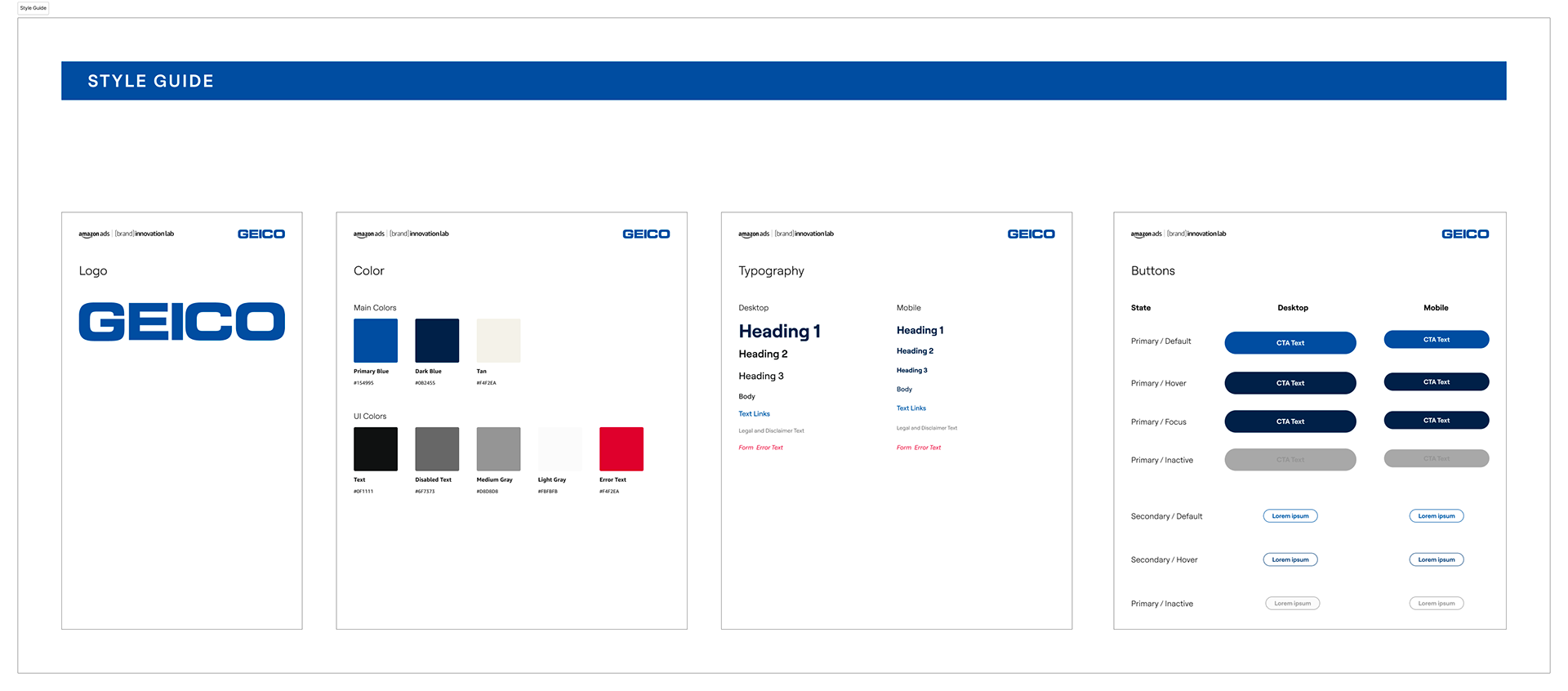1568x691 pixels.
Task: Click the small GEICO logo in the Color card header
Action: click(x=646, y=234)
